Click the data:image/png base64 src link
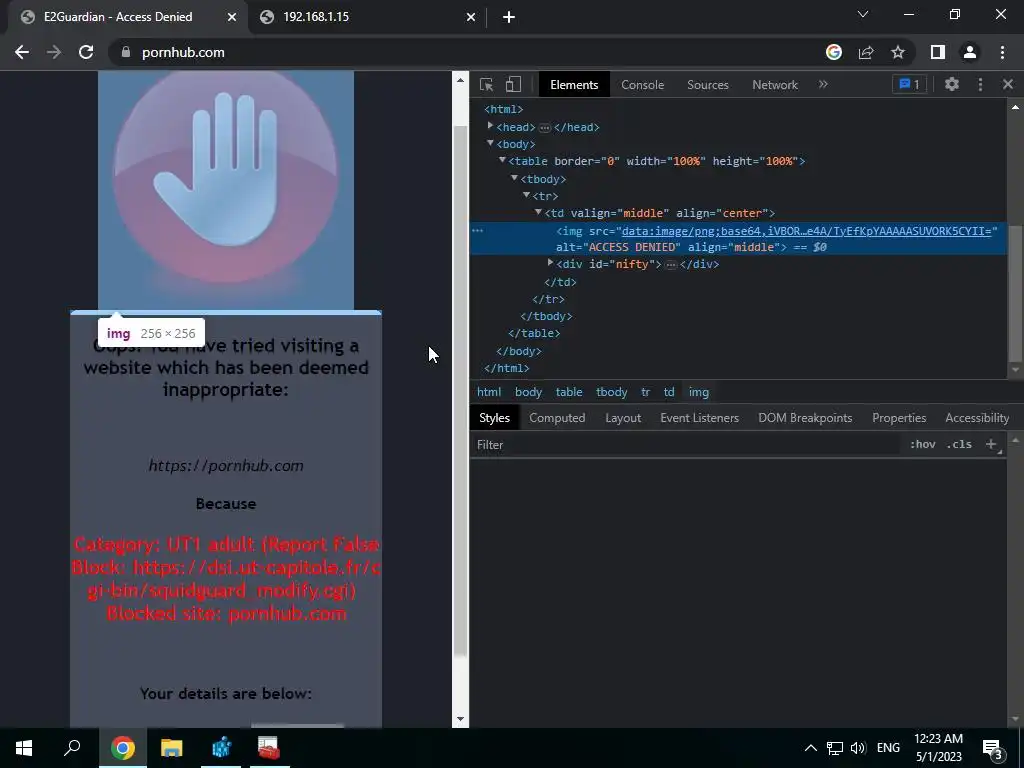This screenshot has height=768, width=1024. tap(807, 231)
